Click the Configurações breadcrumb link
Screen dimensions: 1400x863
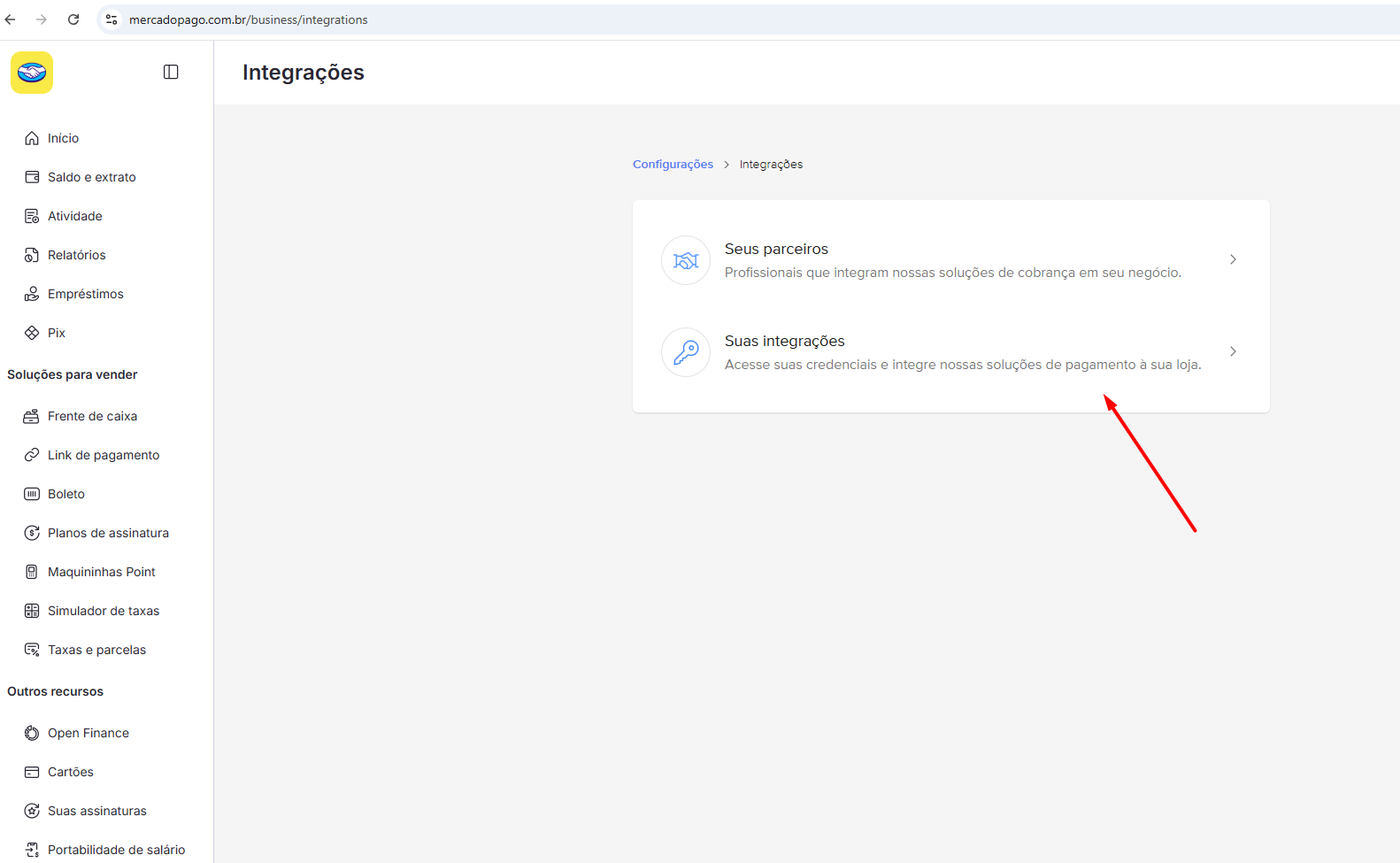[x=673, y=165]
